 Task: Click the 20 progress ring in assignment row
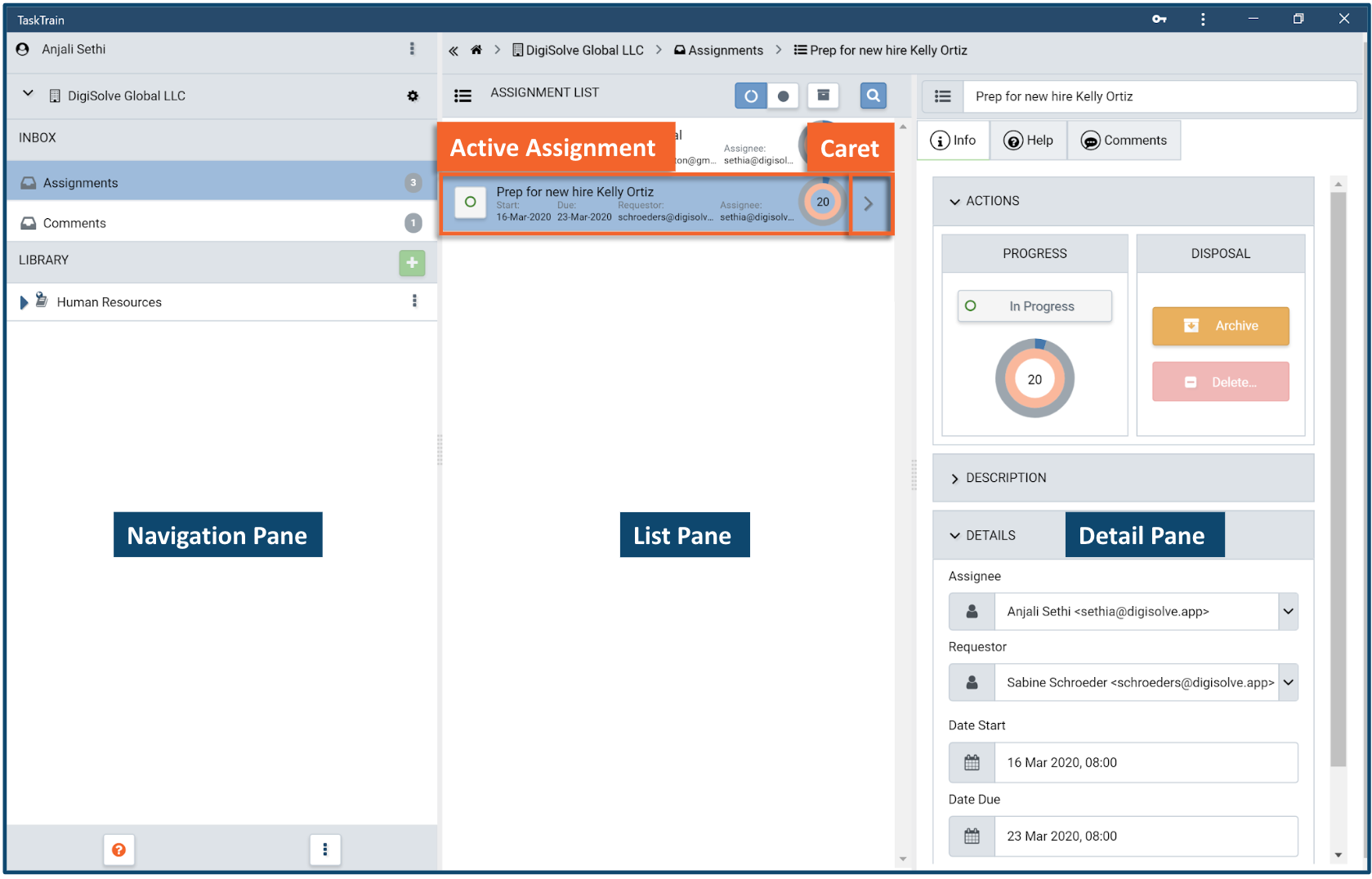tap(822, 202)
